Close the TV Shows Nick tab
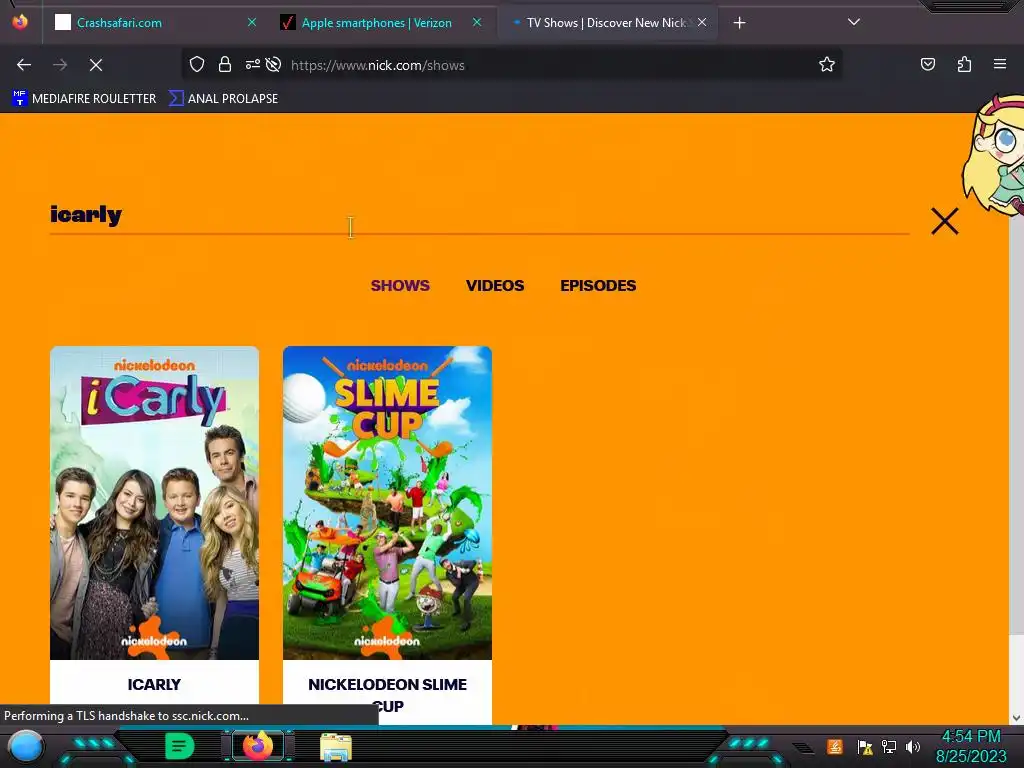1024x768 pixels. tap(702, 22)
